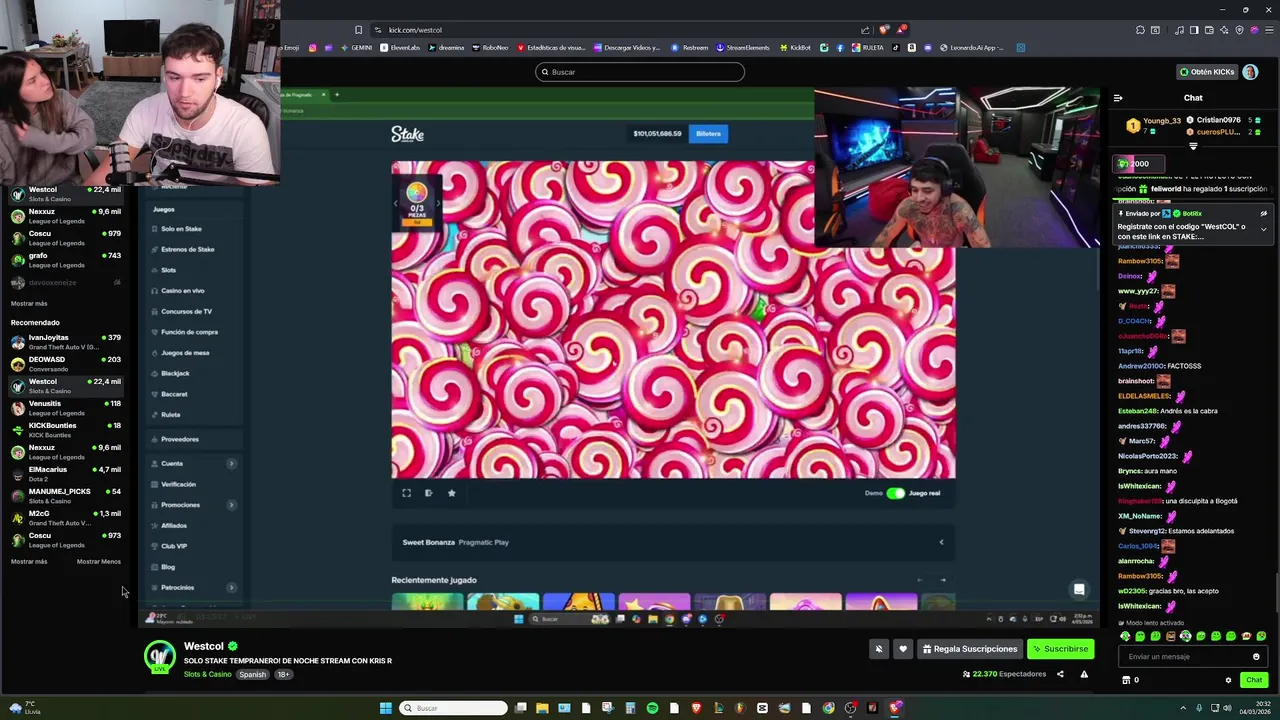
Task: Expand the Patrocinios submenu arrow
Action: (x=231, y=588)
